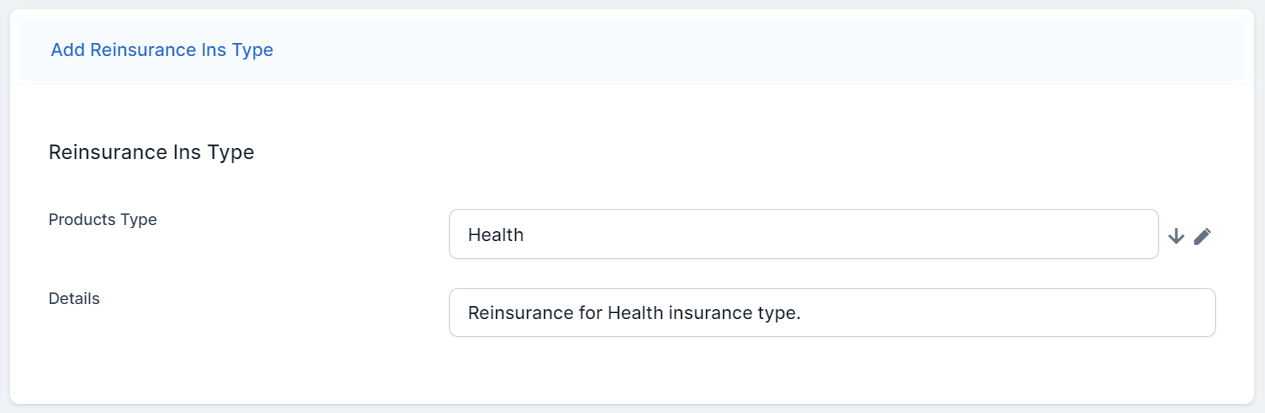
Task: Click the Details field label
Action: (x=74, y=298)
